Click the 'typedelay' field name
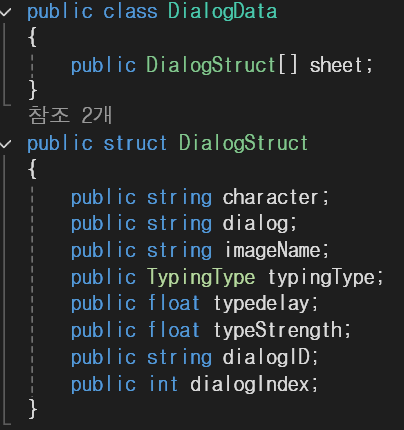 [262, 304]
